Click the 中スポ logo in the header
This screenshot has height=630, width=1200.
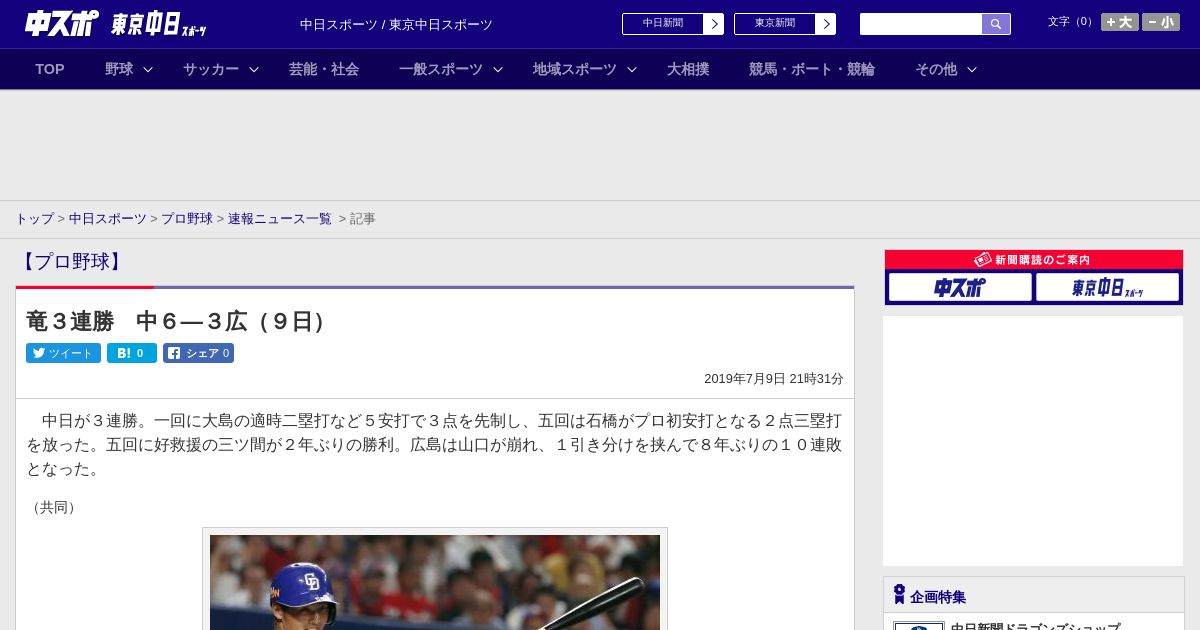click(62, 23)
